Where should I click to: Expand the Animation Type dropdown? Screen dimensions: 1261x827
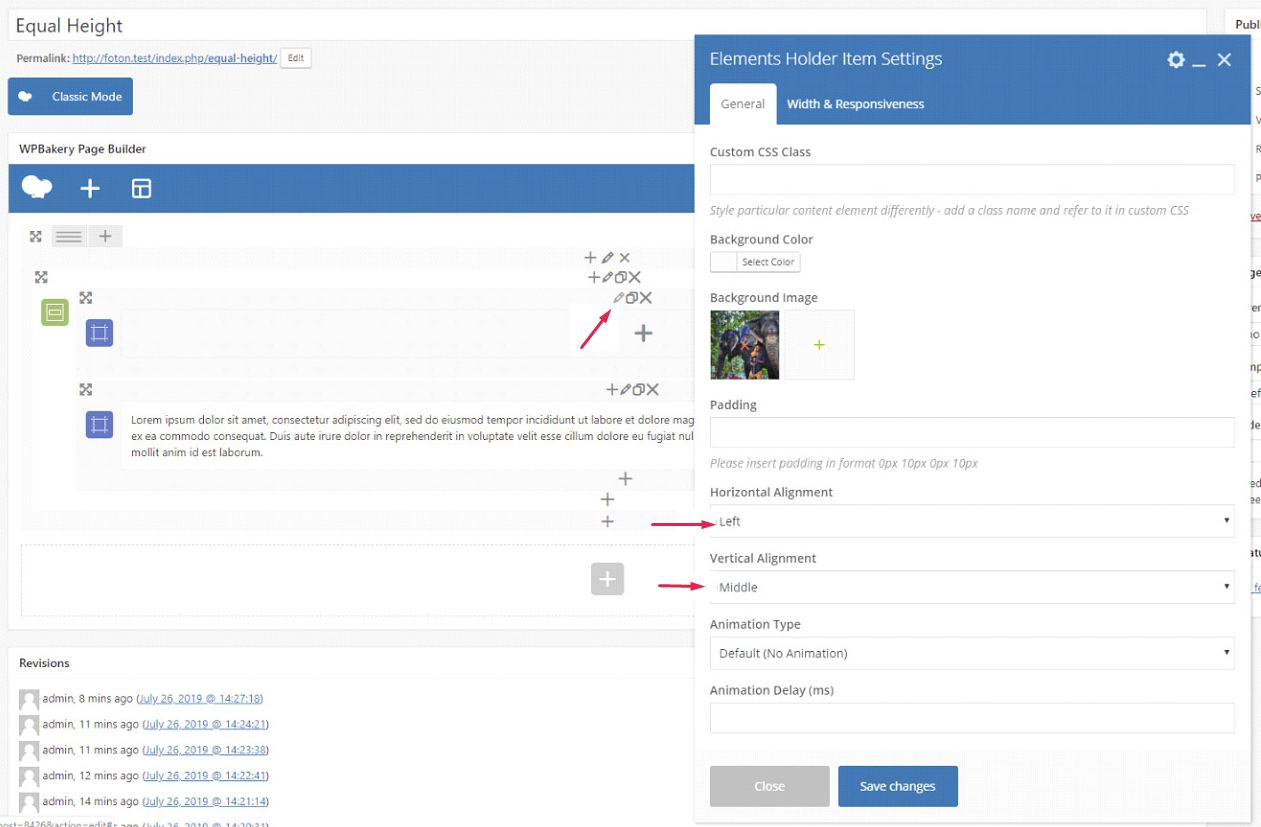coord(971,653)
